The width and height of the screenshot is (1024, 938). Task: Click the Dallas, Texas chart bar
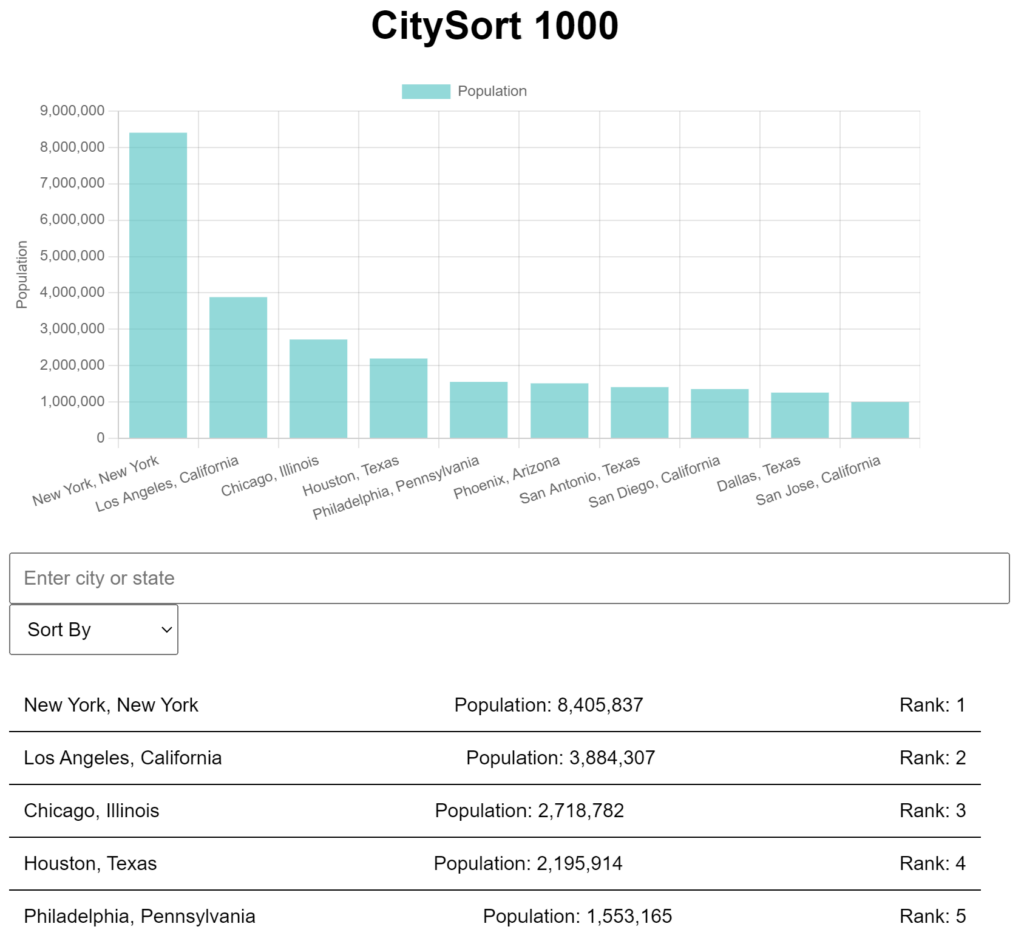click(x=800, y=415)
